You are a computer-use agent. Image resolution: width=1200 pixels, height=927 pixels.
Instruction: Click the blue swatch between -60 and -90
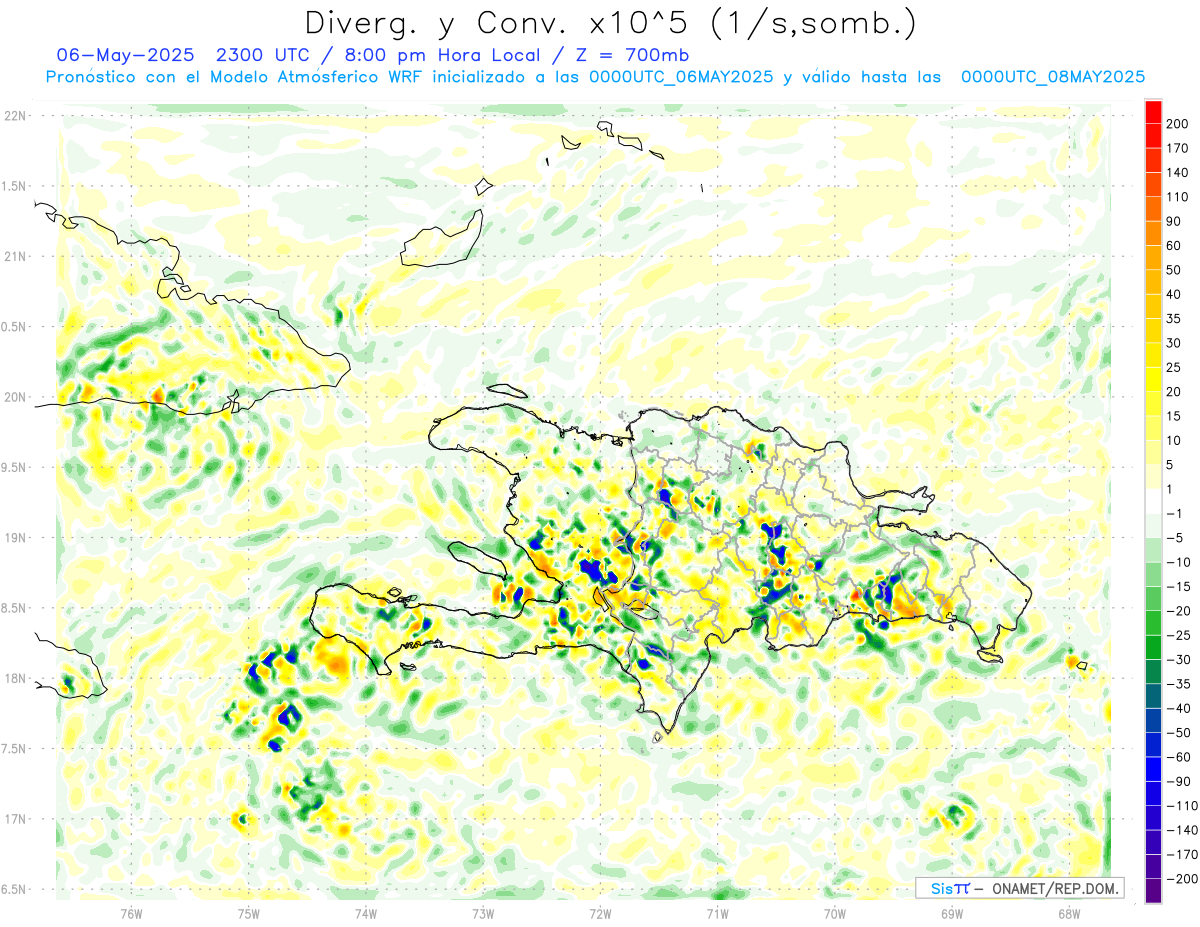pyautogui.click(x=1153, y=769)
